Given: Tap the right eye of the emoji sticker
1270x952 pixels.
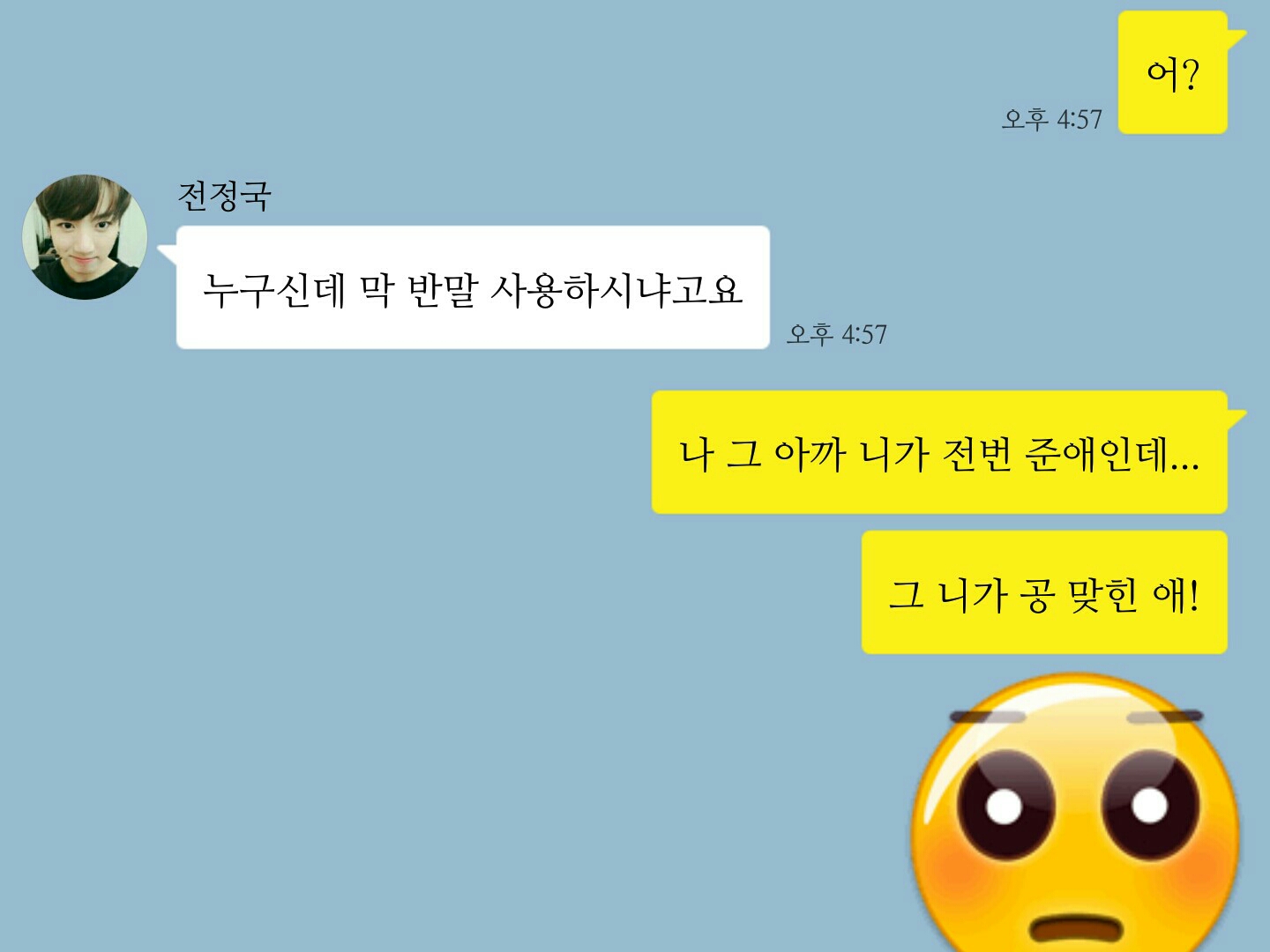Looking at the screenshot, I should click(1150, 804).
